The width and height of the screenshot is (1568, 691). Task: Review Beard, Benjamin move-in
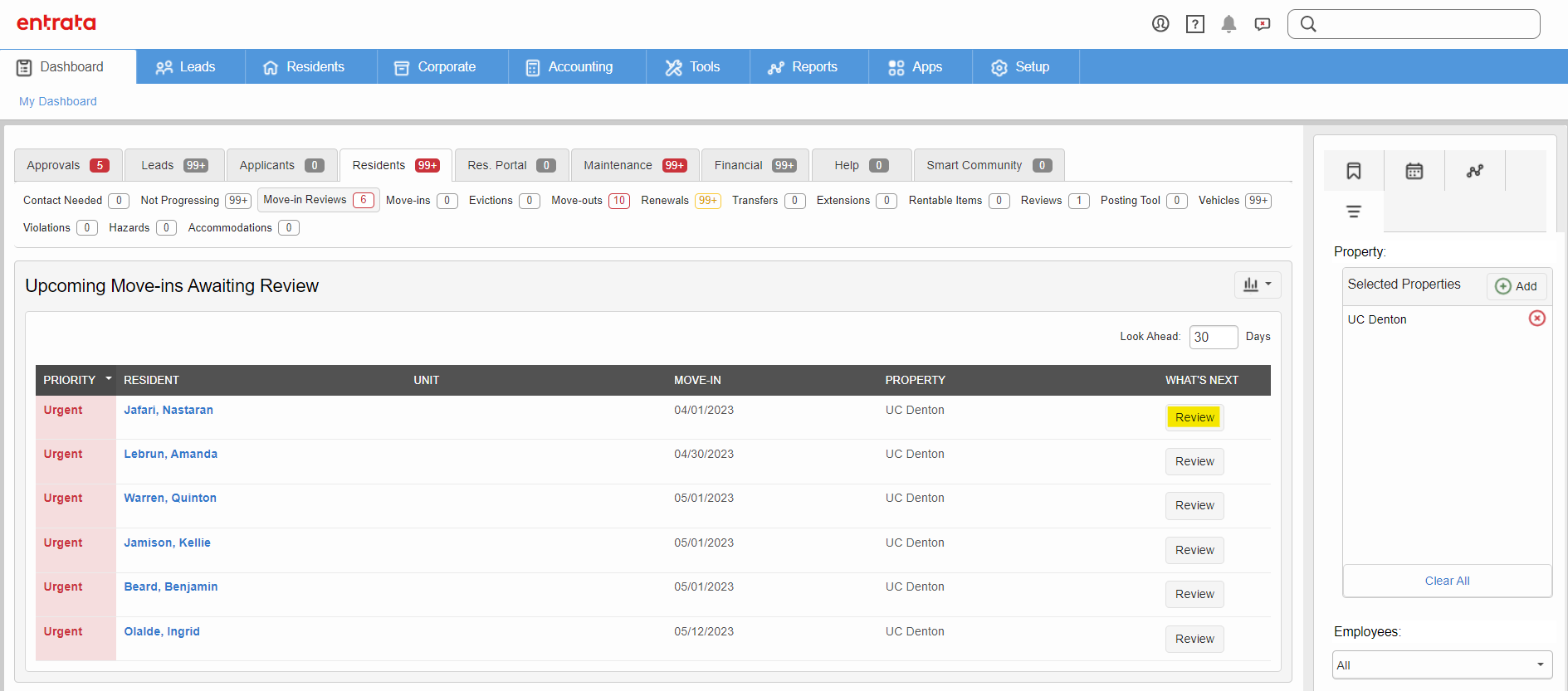pos(1194,594)
